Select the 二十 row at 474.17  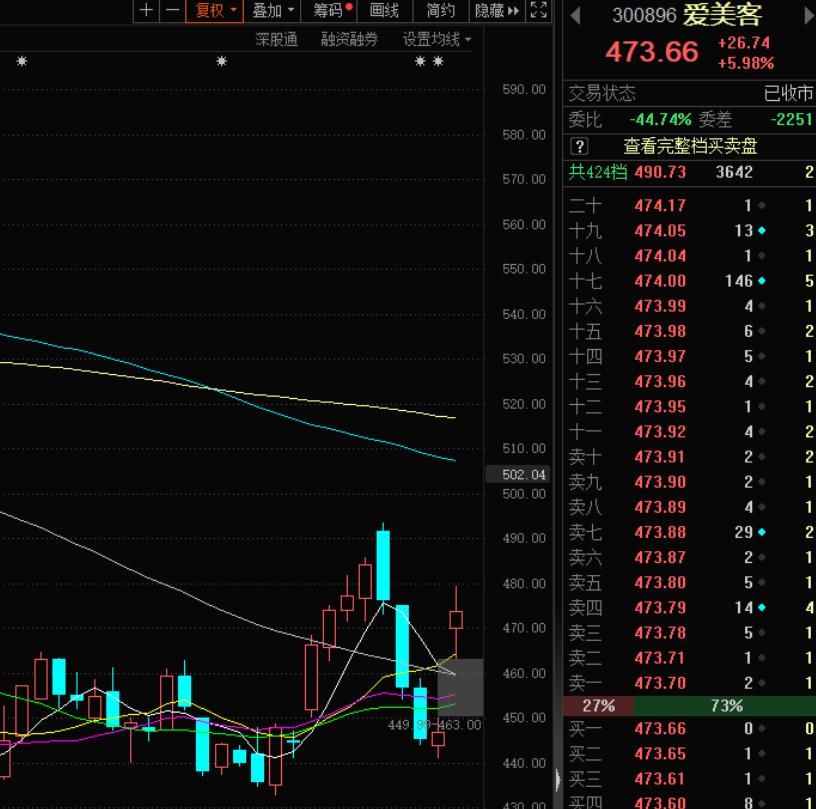(x=690, y=206)
